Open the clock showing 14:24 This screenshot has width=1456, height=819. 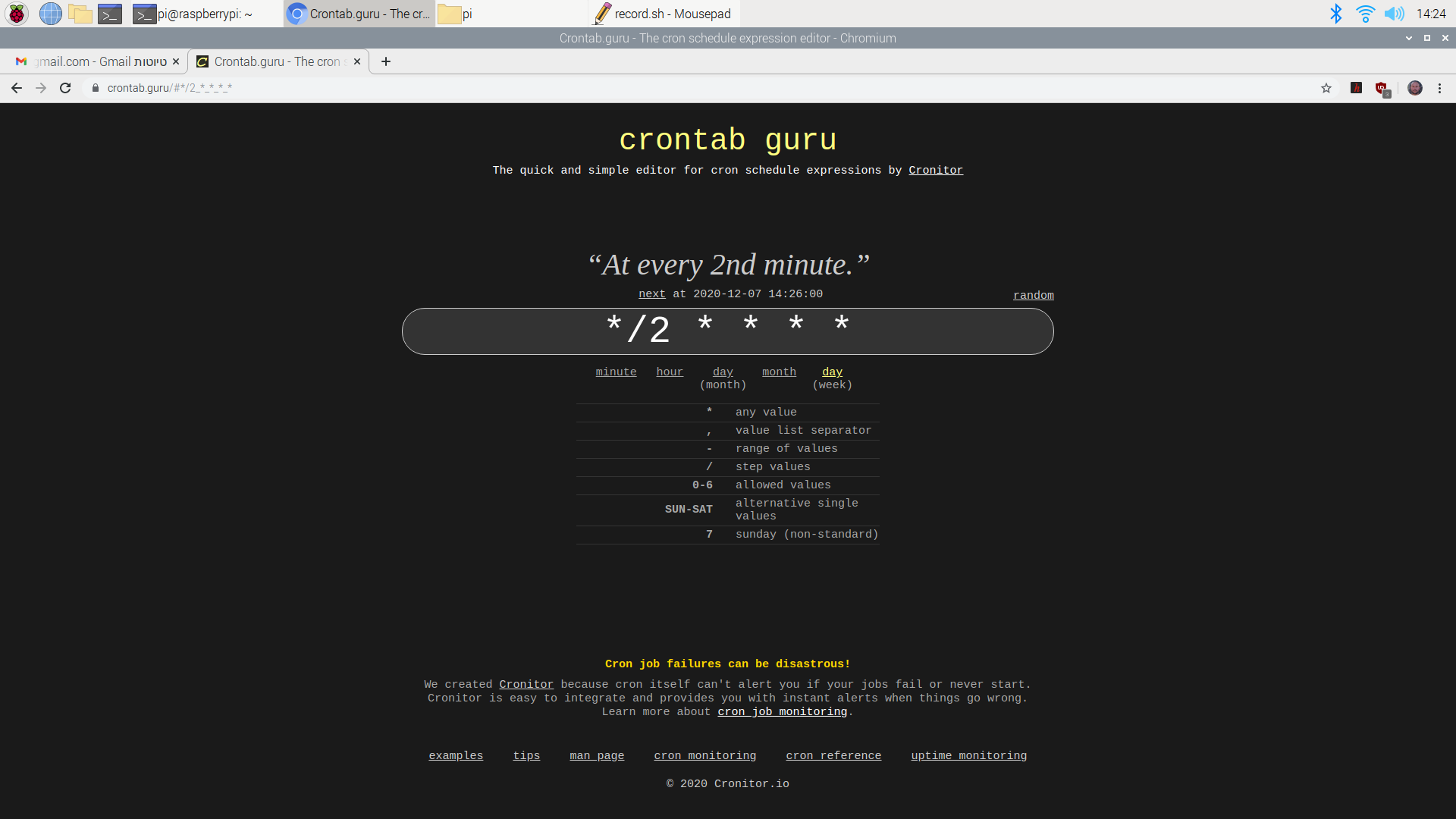[x=1431, y=14]
